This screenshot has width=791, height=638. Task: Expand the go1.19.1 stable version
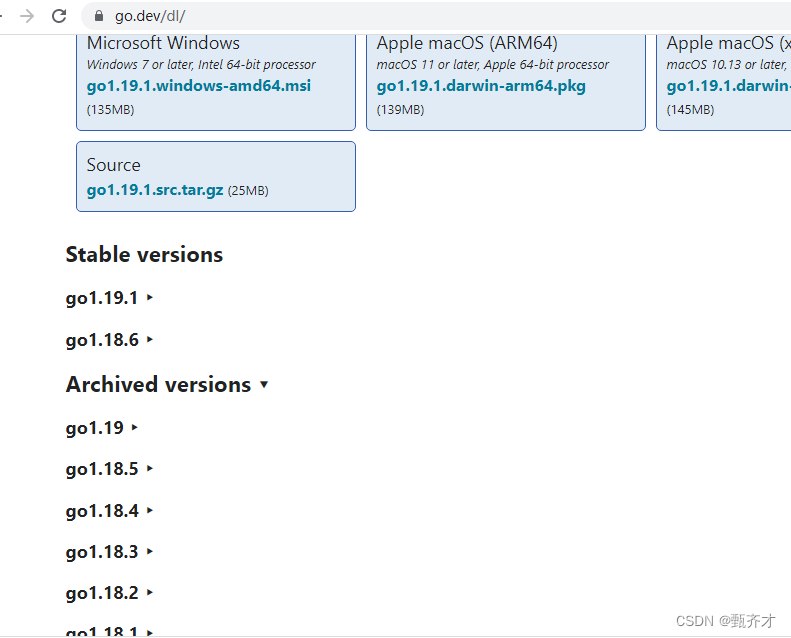click(x=109, y=298)
